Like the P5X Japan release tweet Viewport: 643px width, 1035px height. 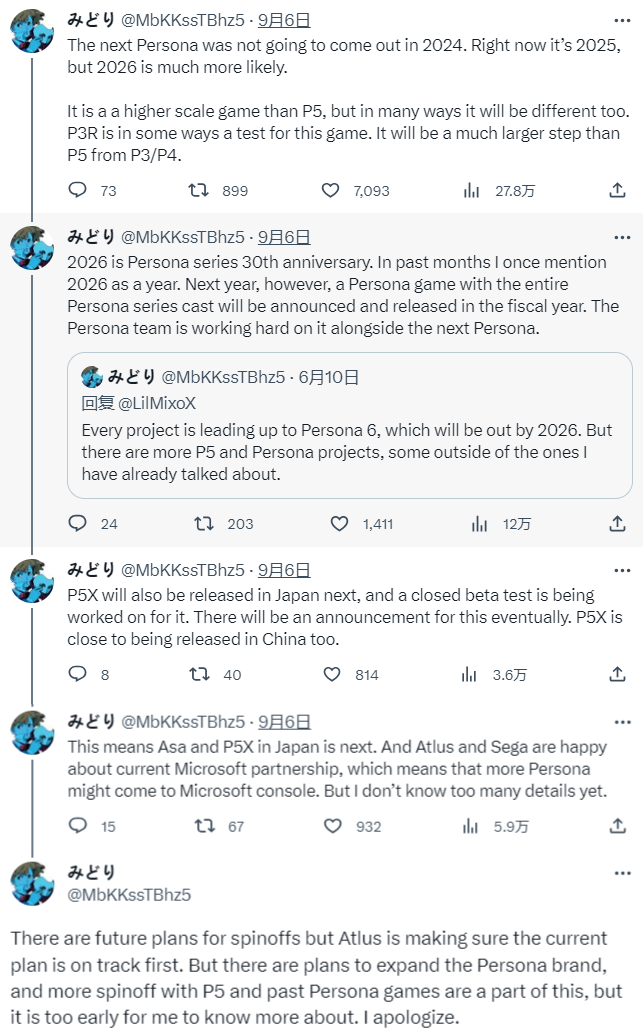332,674
